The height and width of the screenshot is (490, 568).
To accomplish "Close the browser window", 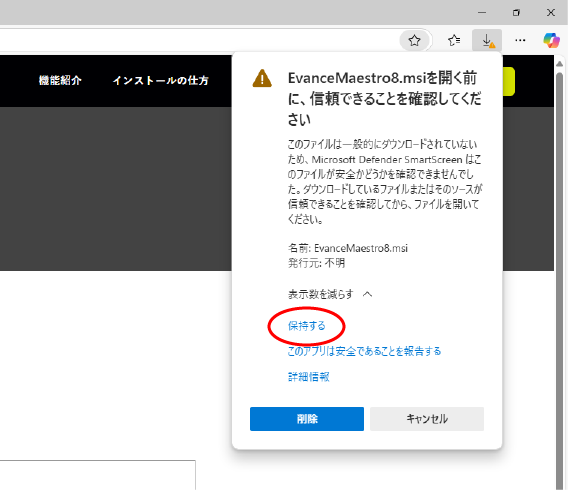I will (x=551, y=12).
